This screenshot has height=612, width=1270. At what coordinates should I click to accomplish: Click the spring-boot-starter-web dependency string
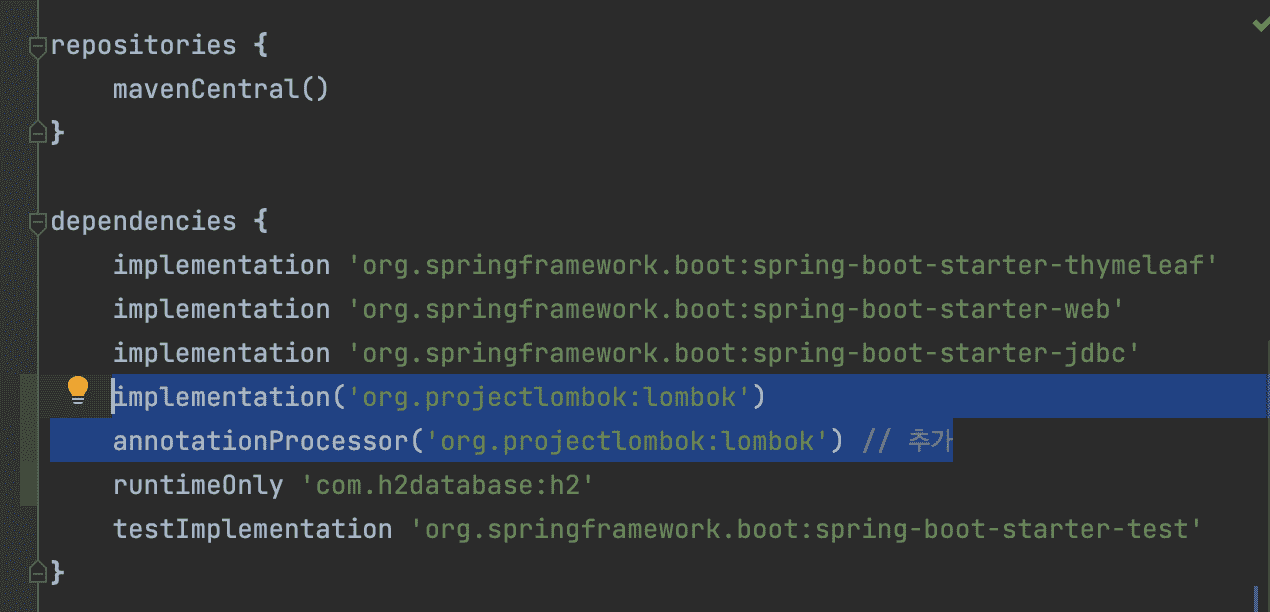[736, 309]
